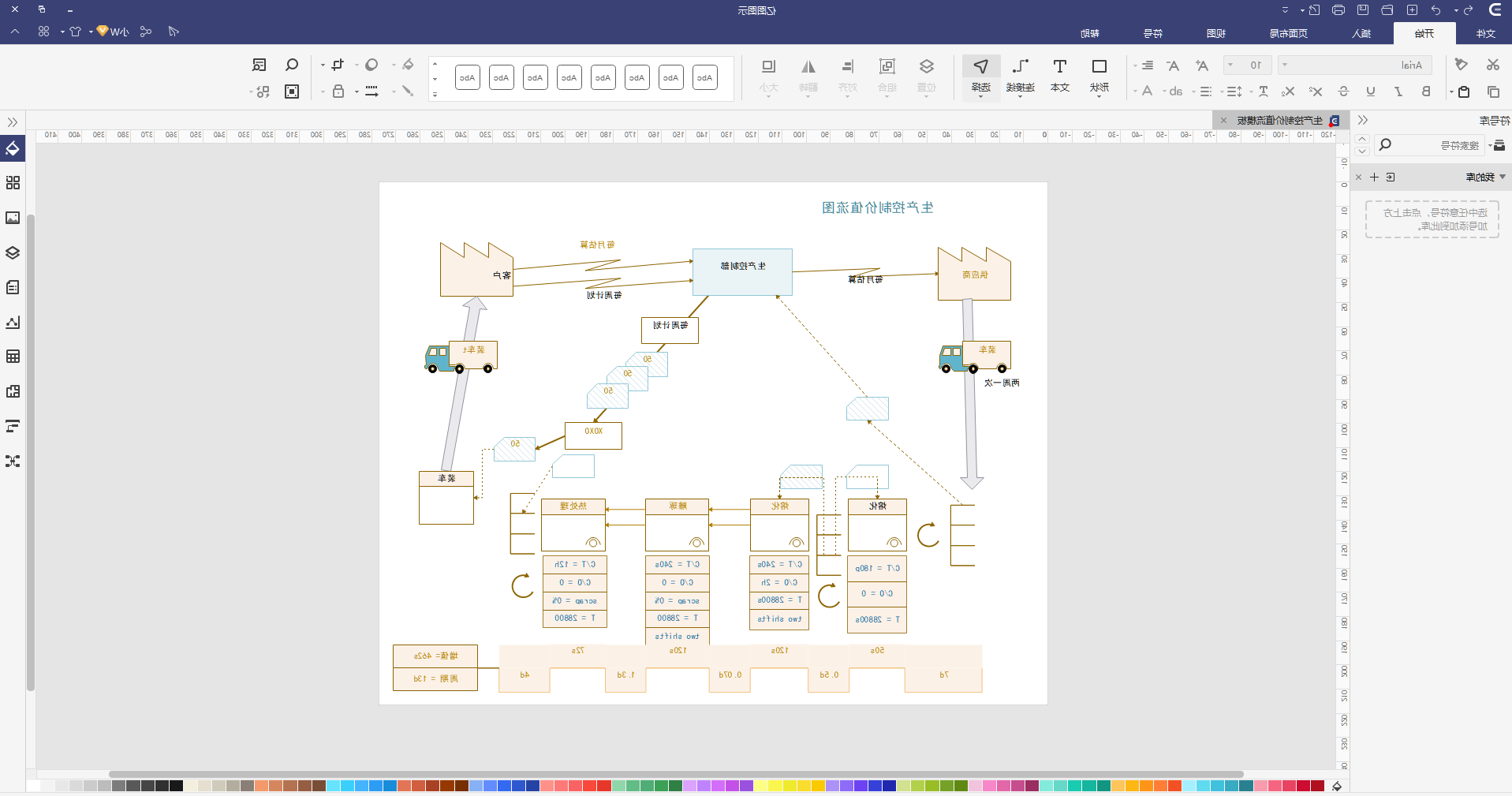The width and height of the screenshot is (1512, 796).
Task: Open the Image panel from the sidebar
Action: (x=13, y=218)
